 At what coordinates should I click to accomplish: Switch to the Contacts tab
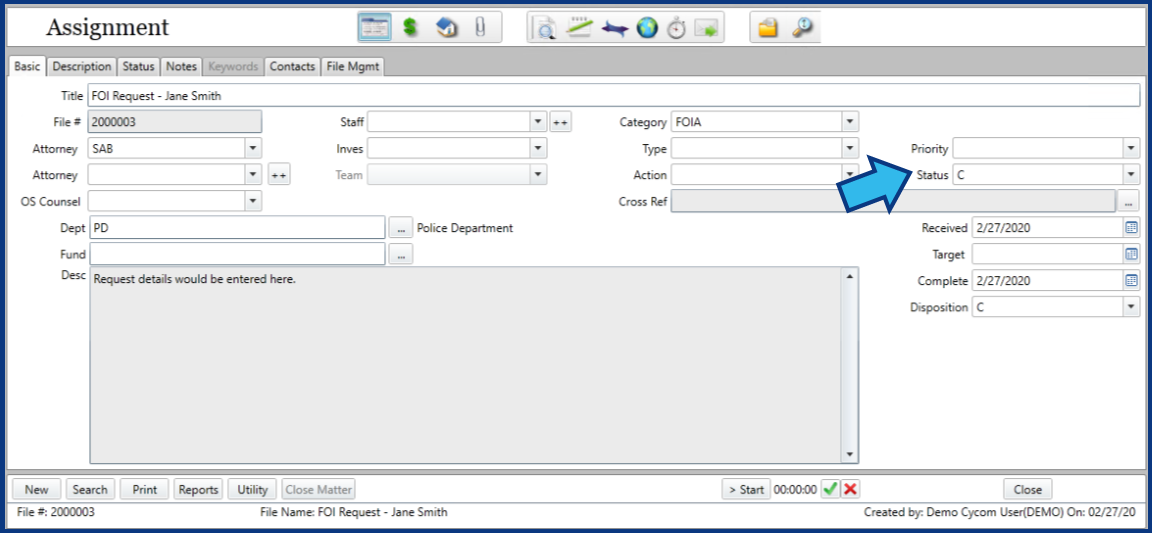point(292,66)
